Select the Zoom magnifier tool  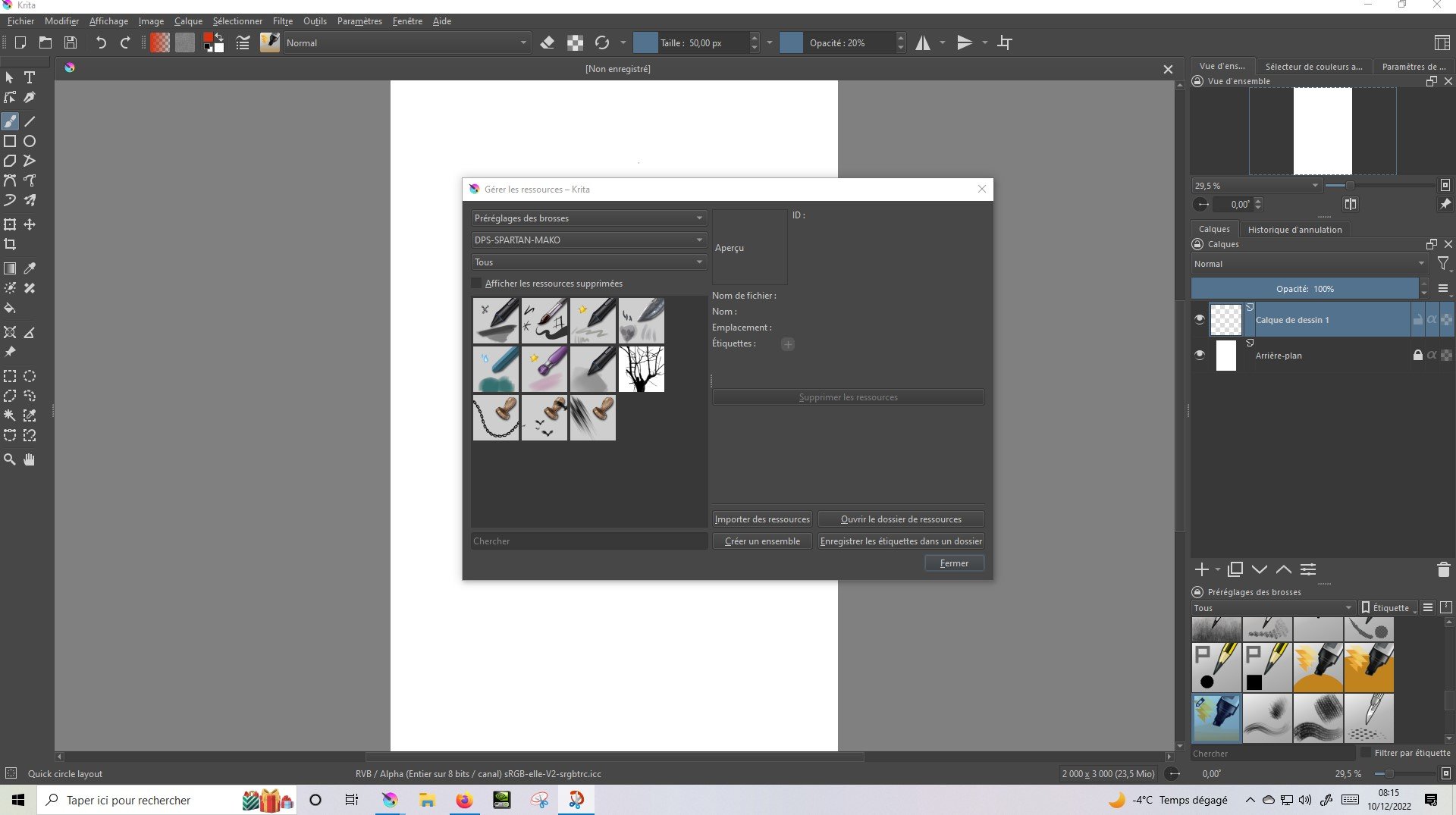pos(10,459)
